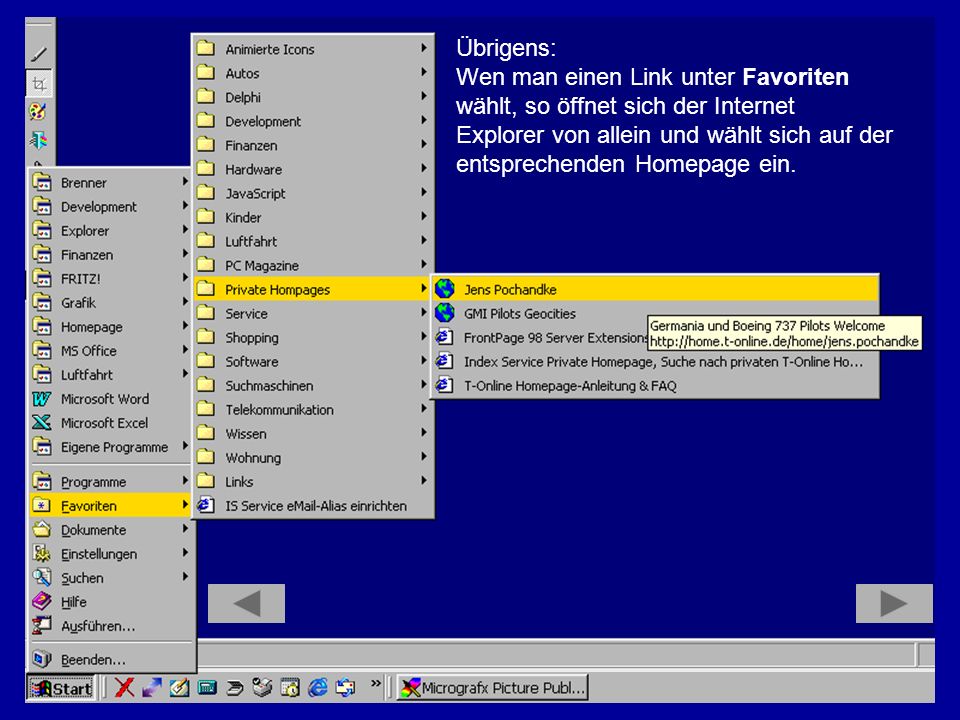Go to the previous slide with the left arrow
The height and width of the screenshot is (720, 960).
click(x=246, y=603)
